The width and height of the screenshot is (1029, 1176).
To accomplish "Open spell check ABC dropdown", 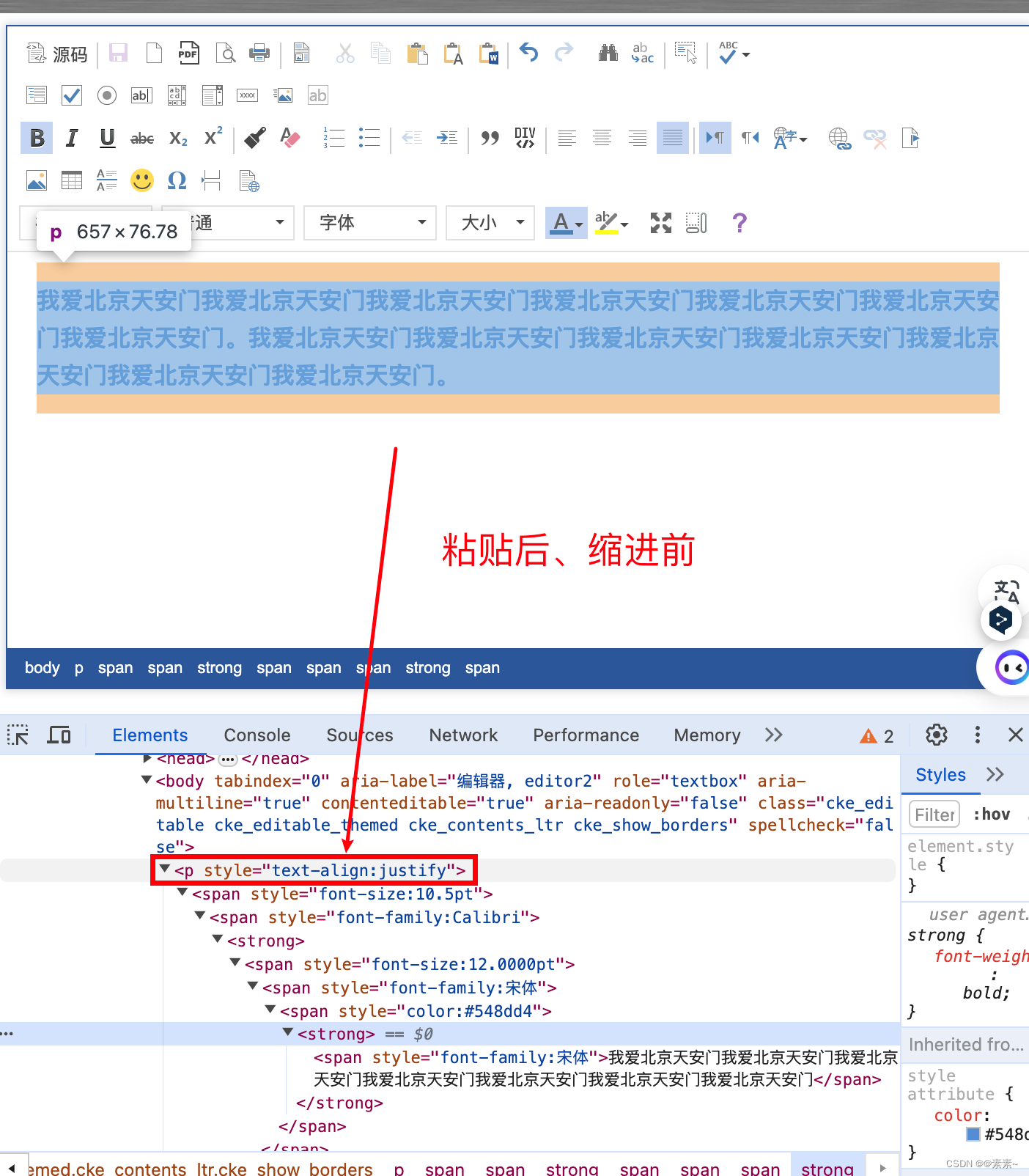I will point(734,54).
